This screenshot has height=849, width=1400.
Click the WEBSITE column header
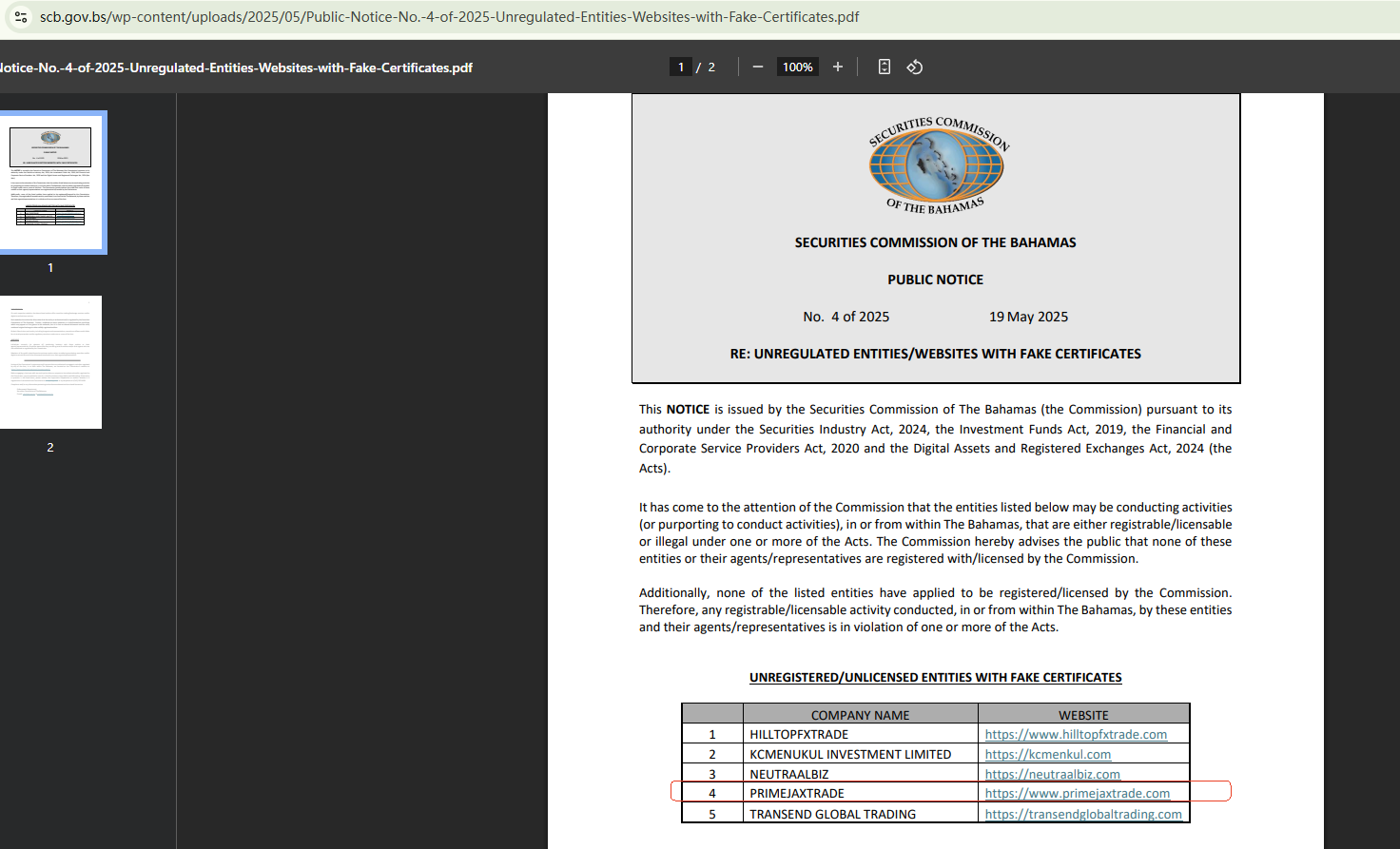point(1084,715)
